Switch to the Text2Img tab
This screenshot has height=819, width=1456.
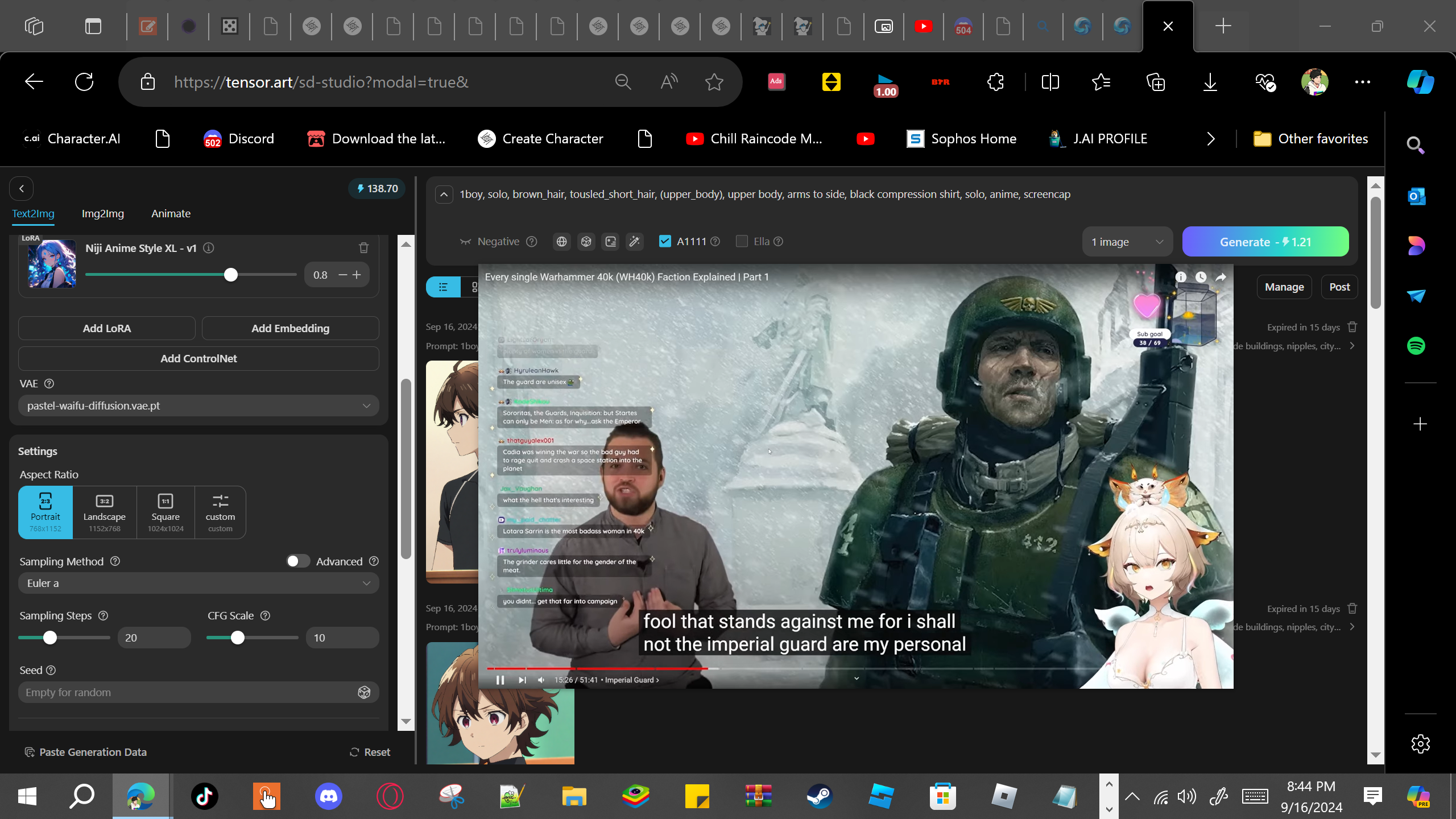[34, 213]
